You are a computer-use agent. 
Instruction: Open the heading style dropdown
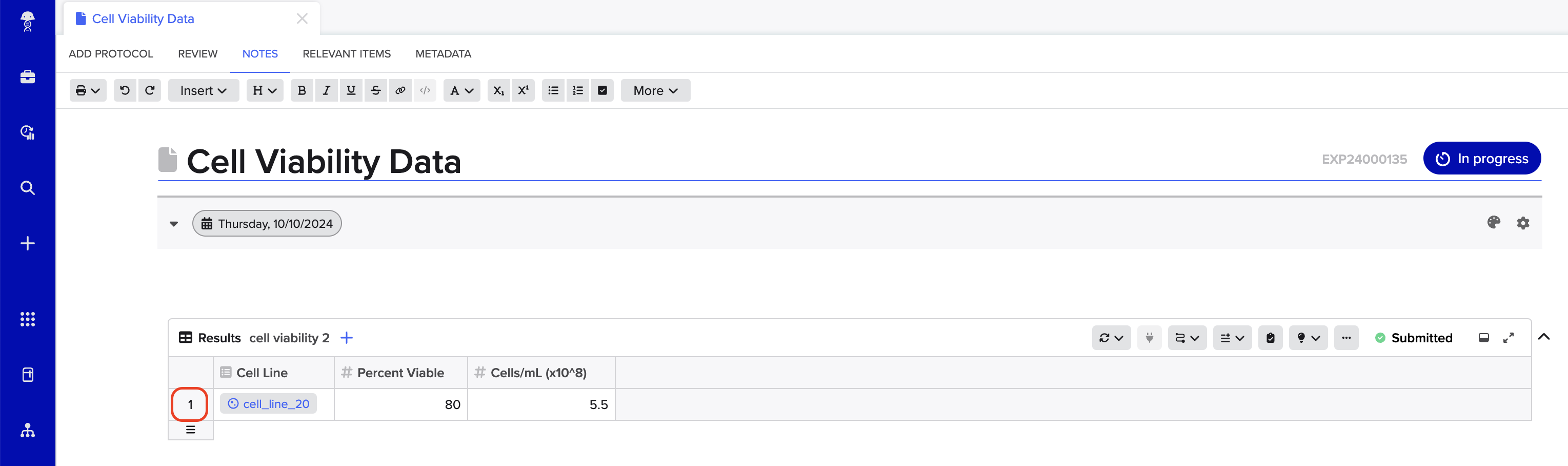point(265,90)
